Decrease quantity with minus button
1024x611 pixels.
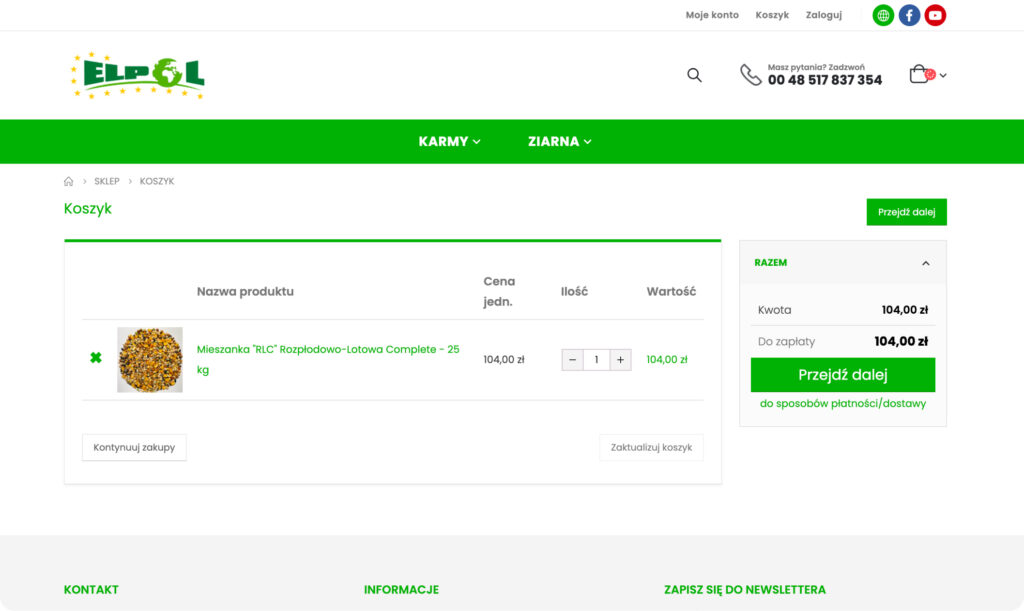pos(573,360)
